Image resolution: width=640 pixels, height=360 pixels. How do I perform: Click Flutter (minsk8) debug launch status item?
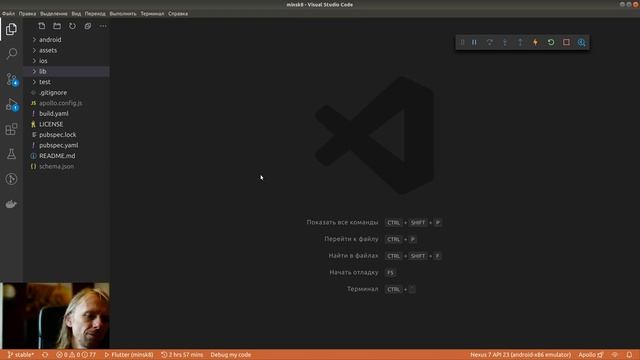coord(129,355)
